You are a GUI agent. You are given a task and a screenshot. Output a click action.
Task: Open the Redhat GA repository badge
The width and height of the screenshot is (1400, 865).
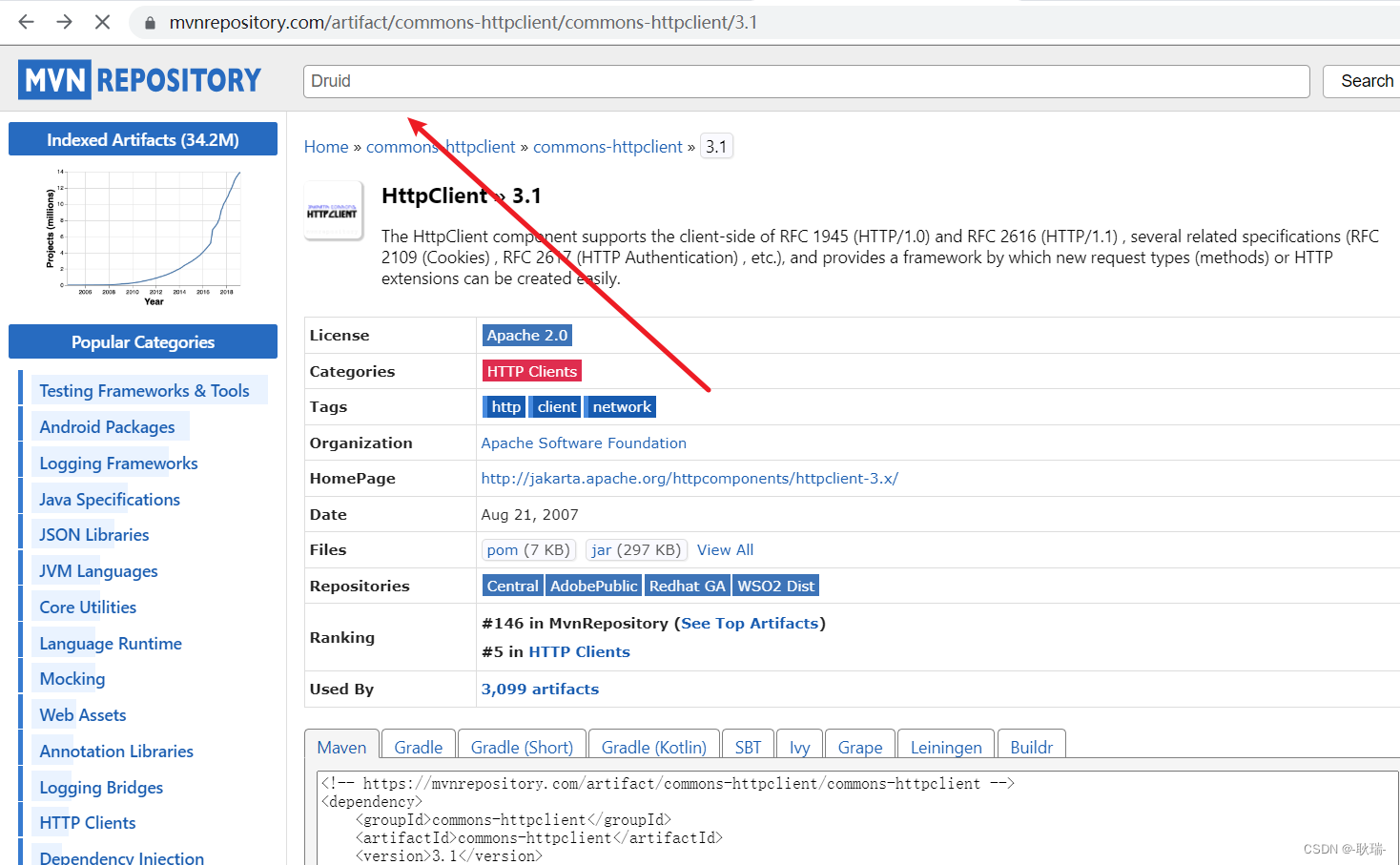click(x=687, y=587)
